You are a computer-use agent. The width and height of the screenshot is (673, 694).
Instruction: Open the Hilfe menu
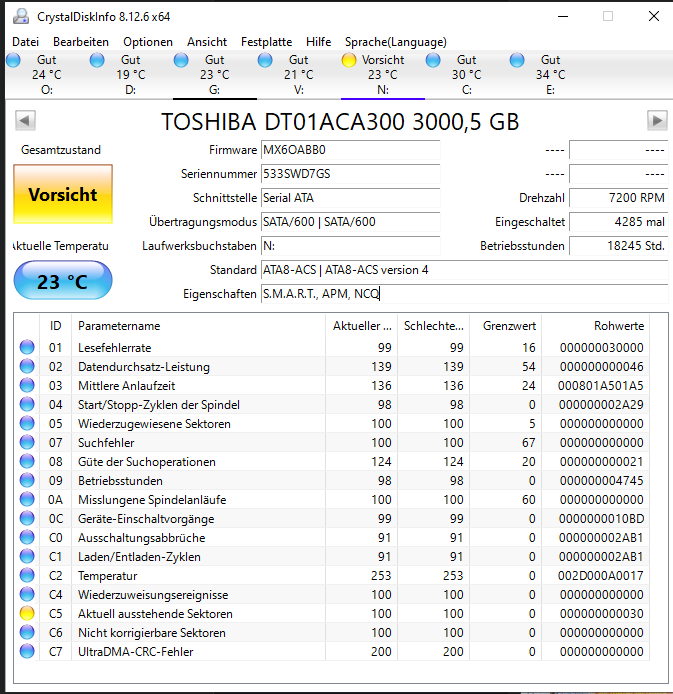point(319,42)
